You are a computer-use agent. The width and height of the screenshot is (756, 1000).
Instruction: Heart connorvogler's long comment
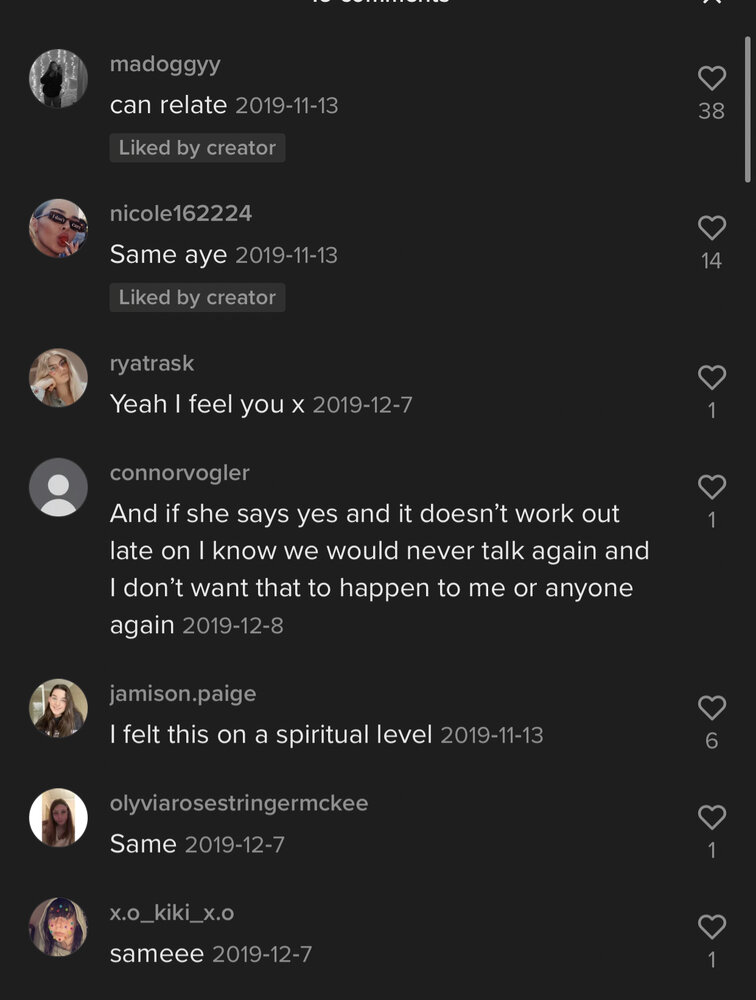(x=711, y=487)
